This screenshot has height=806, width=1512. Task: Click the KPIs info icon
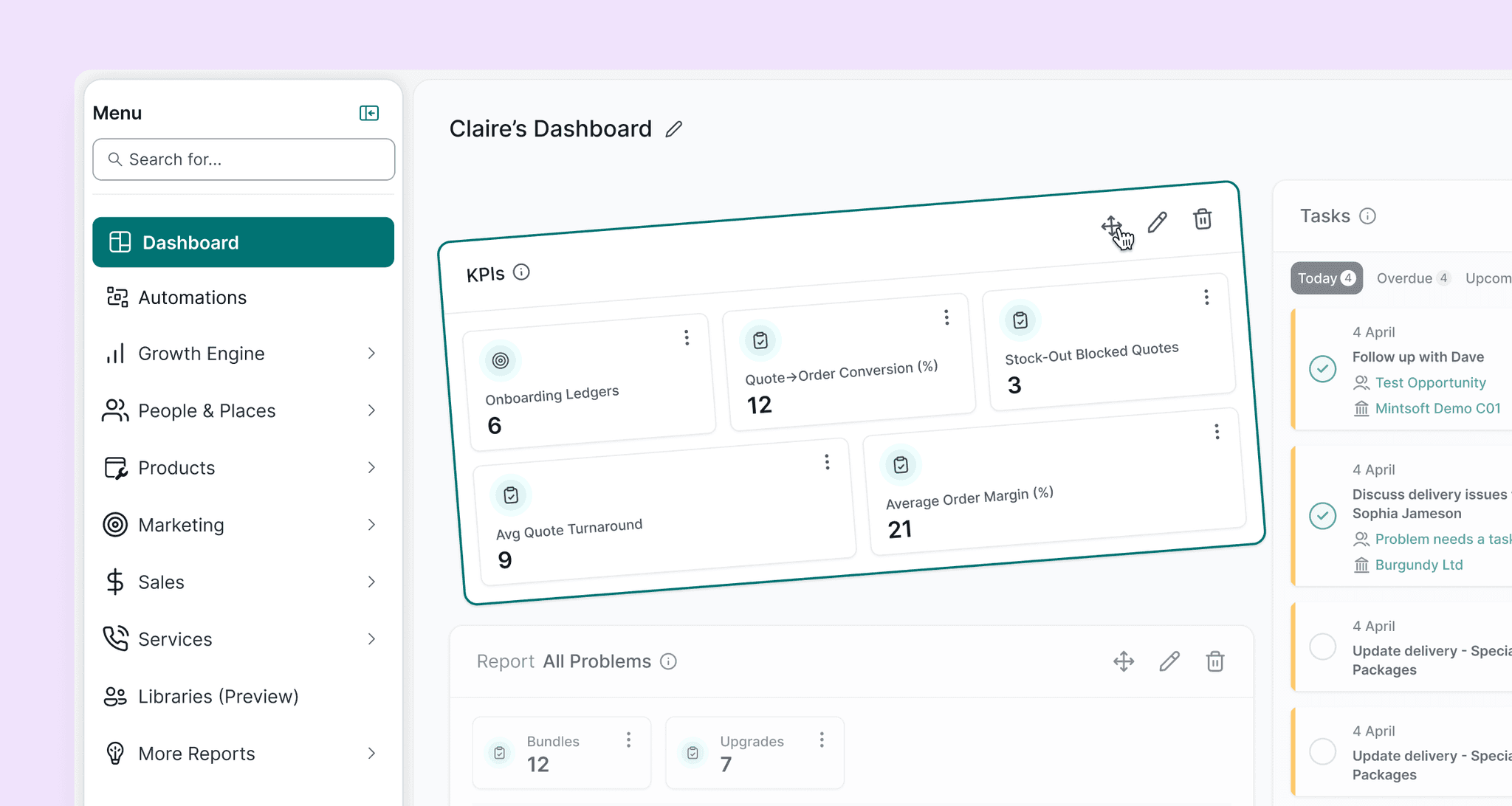click(521, 272)
